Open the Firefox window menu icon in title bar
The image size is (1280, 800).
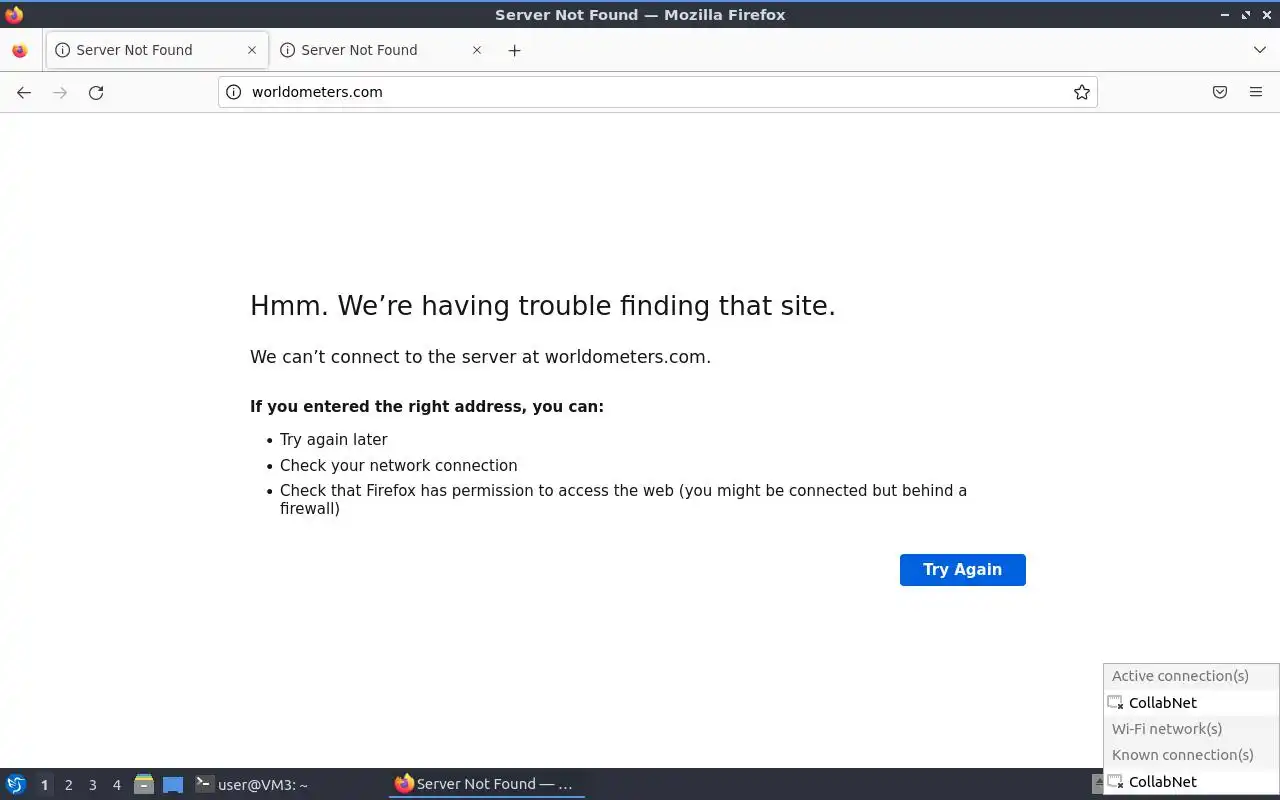tap(14, 14)
